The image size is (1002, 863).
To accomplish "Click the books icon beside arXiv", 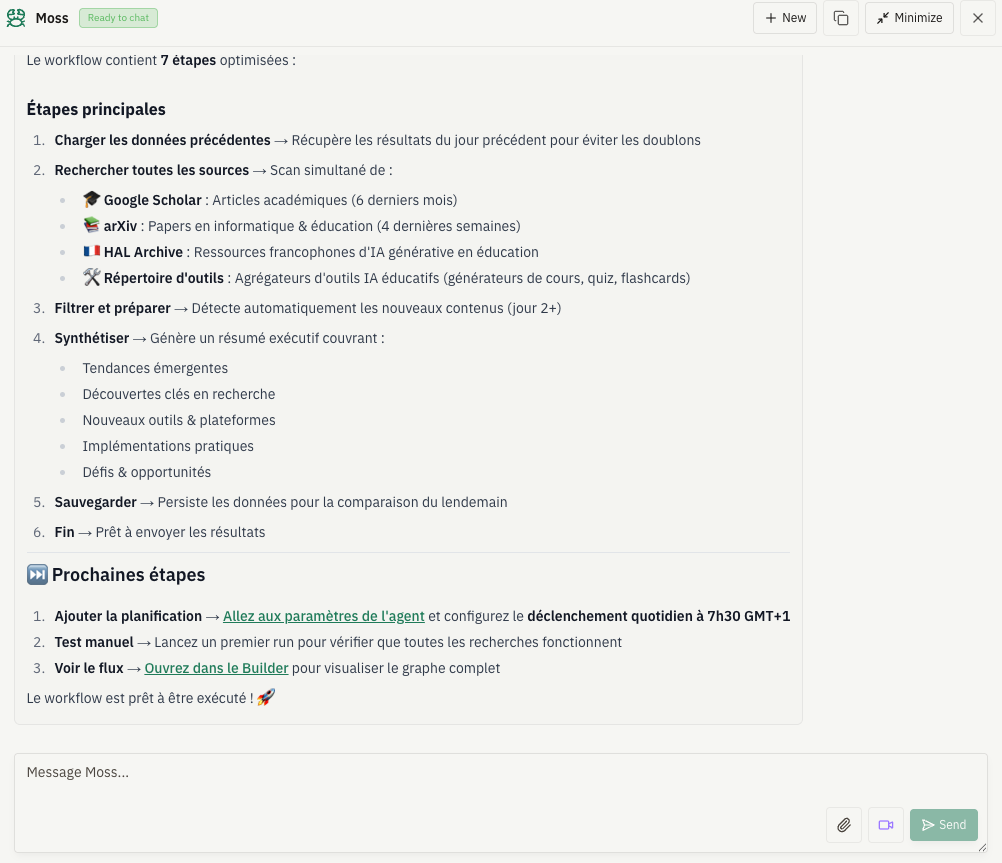I will click(92, 226).
